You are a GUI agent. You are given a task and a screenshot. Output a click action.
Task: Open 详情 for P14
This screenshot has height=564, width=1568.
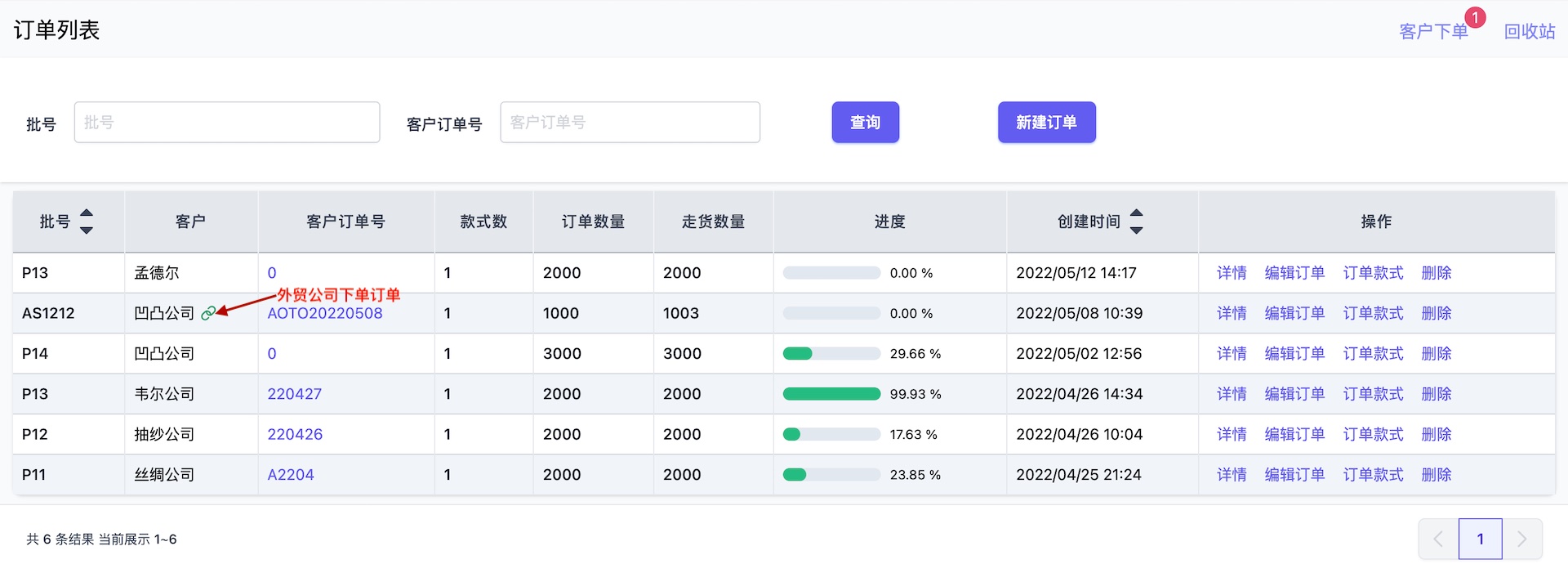(1232, 353)
